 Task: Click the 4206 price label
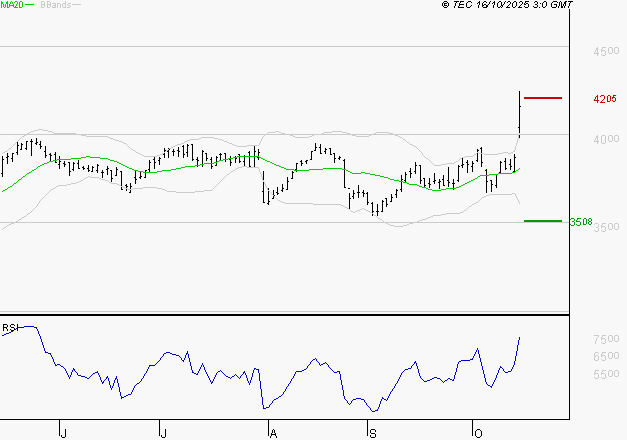click(x=603, y=99)
